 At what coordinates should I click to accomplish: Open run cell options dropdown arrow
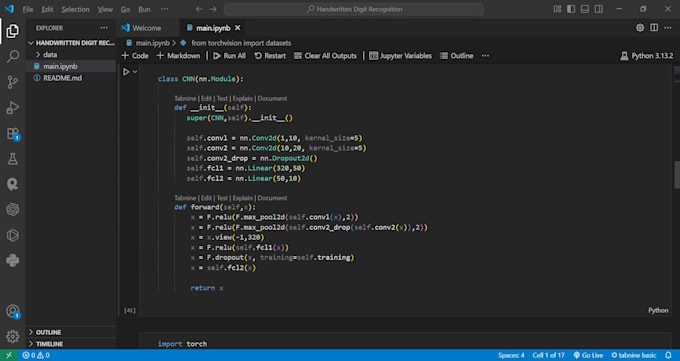(x=135, y=72)
